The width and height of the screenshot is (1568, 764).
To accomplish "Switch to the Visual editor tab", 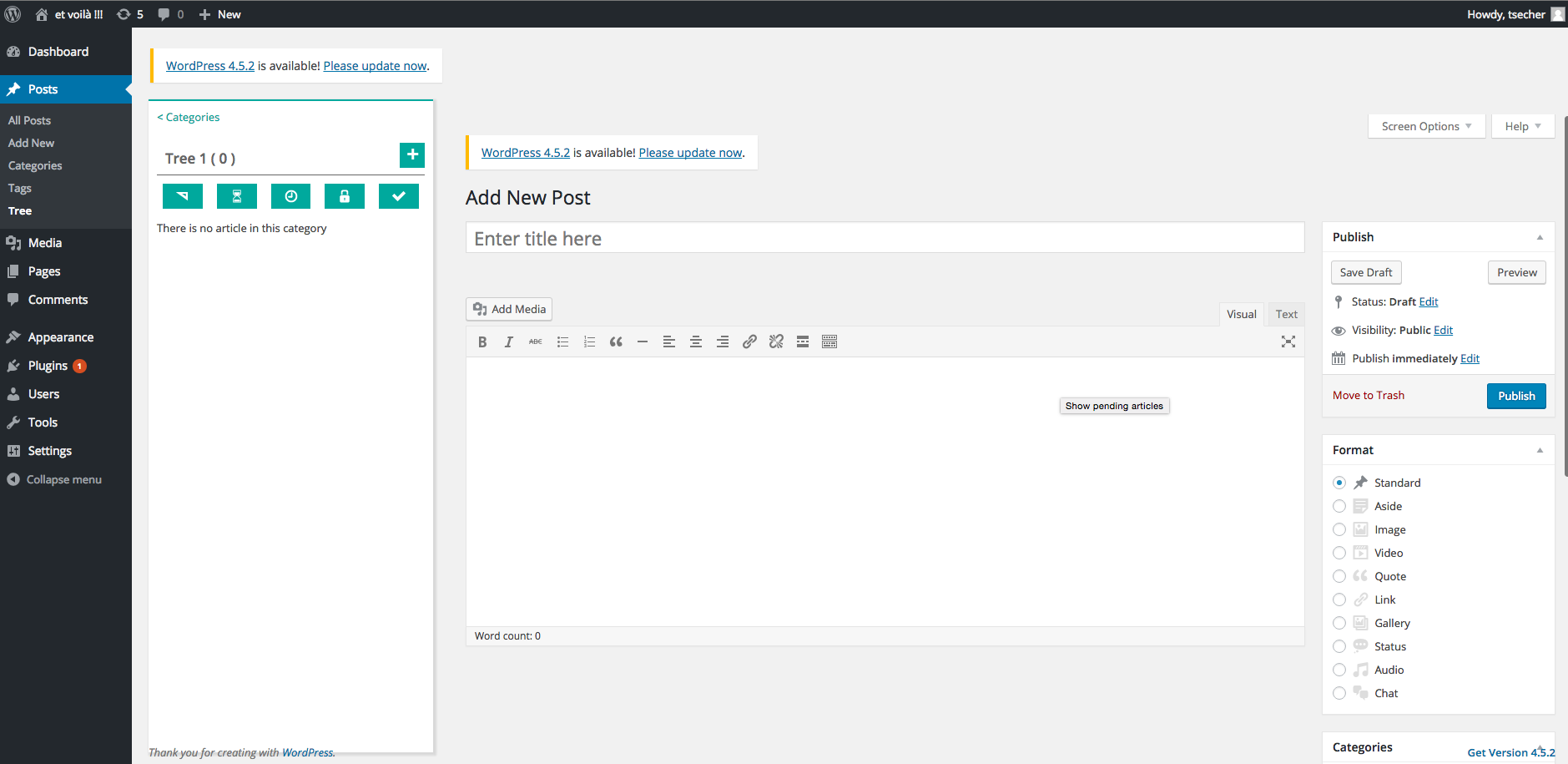I will point(1242,314).
